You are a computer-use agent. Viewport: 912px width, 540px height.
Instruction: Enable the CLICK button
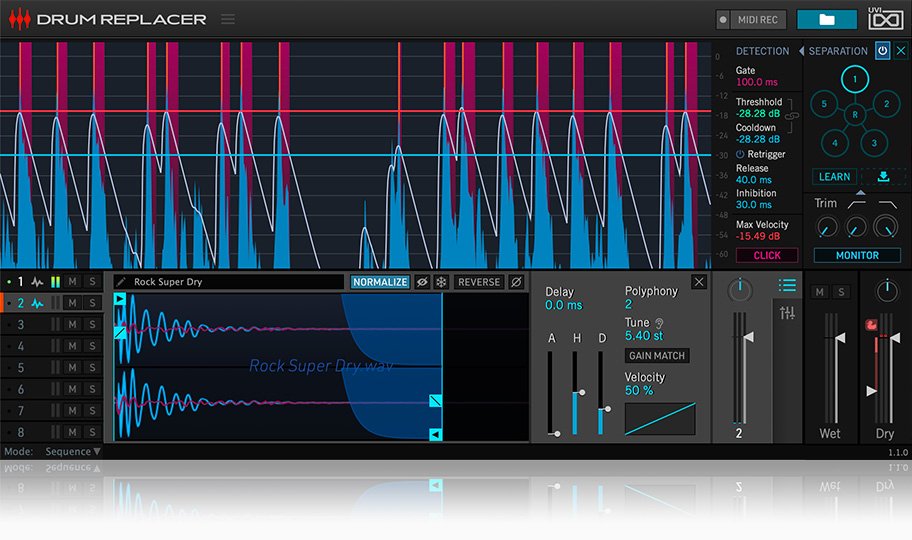767,255
